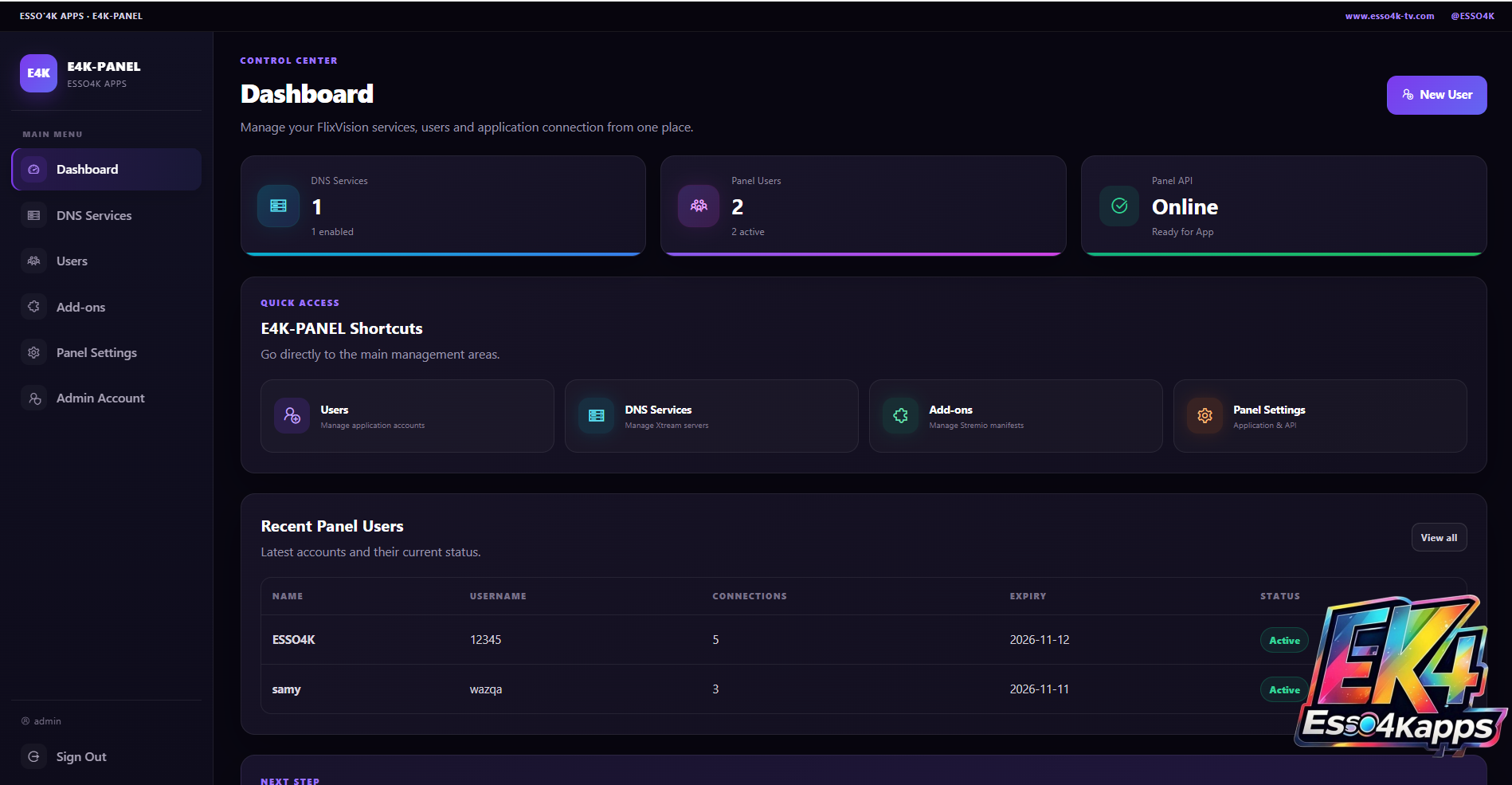Click the "1 enabled" DNS services text

[332, 232]
